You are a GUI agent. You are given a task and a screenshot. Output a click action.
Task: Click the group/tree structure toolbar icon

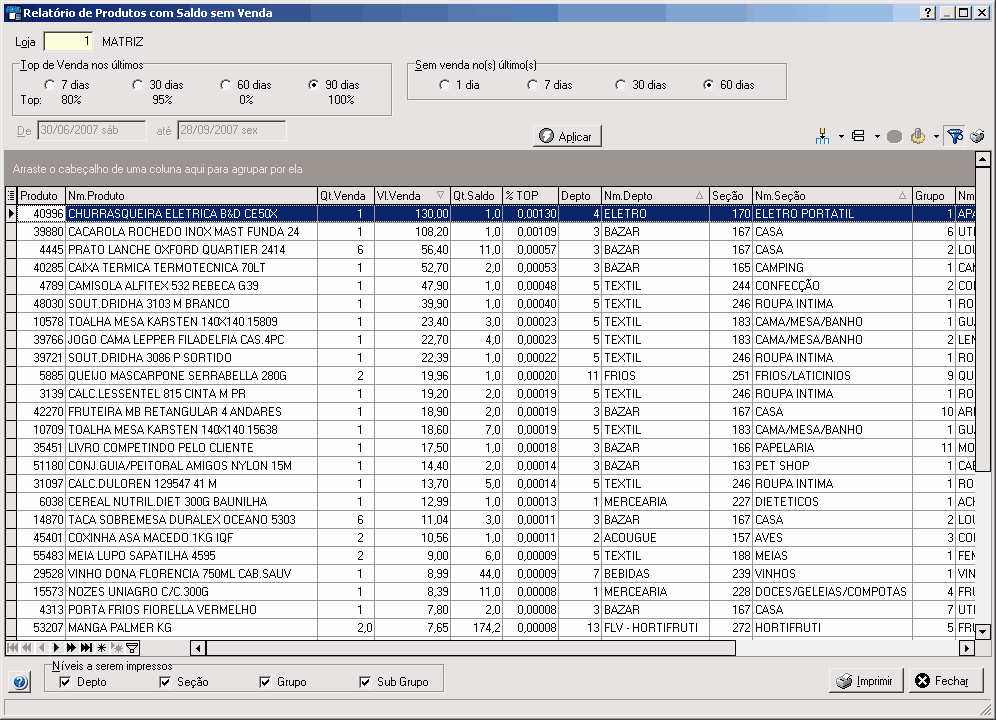click(x=823, y=136)
